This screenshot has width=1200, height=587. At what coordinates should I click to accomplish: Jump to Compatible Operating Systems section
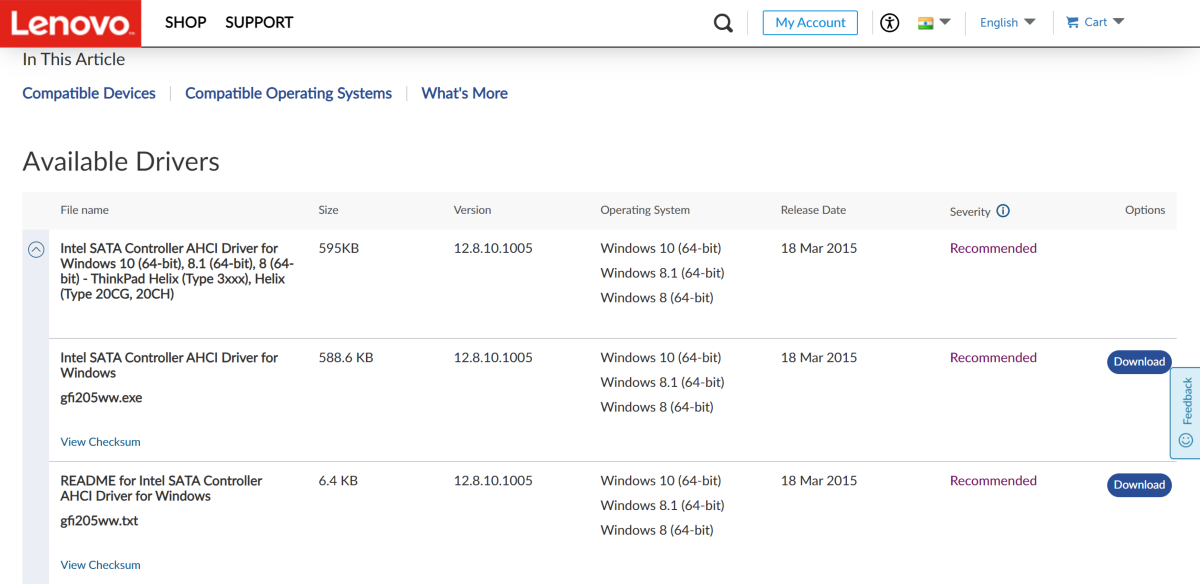point(288,93)
